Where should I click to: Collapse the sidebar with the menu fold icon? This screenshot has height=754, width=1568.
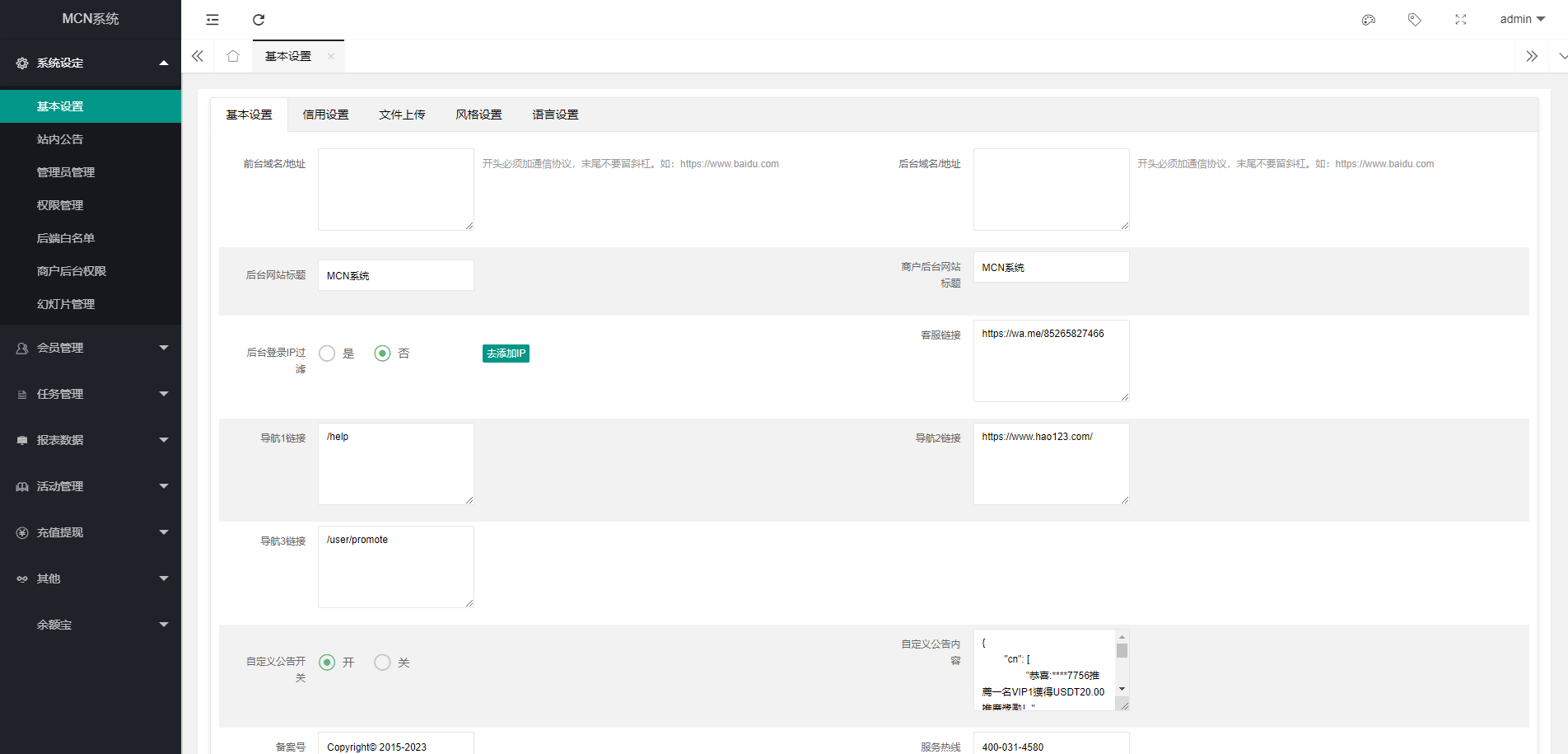tap(212, 20)
